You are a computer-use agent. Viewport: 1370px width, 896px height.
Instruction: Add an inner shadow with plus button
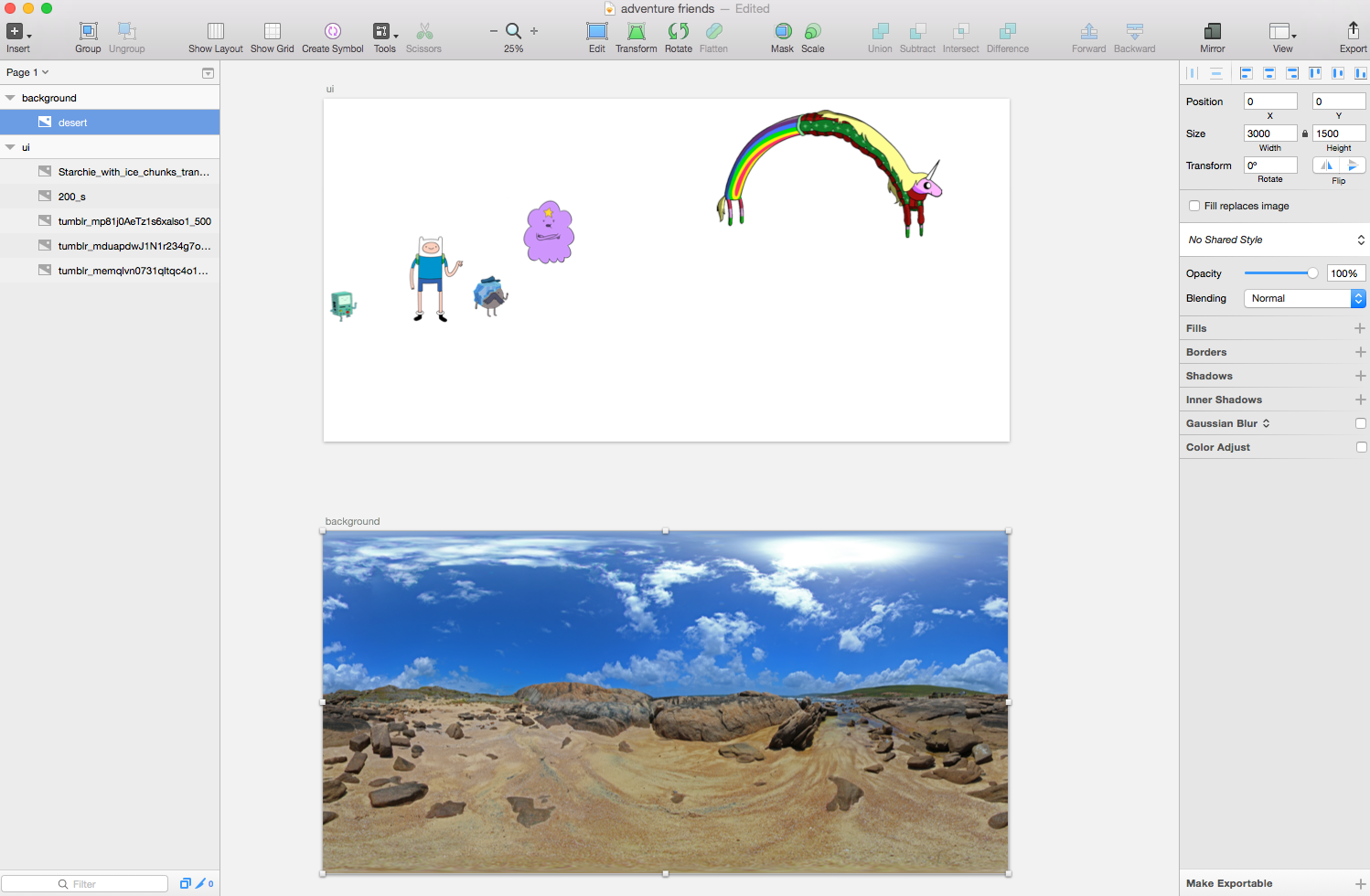pyautogui.click(x=1360, y=400)
